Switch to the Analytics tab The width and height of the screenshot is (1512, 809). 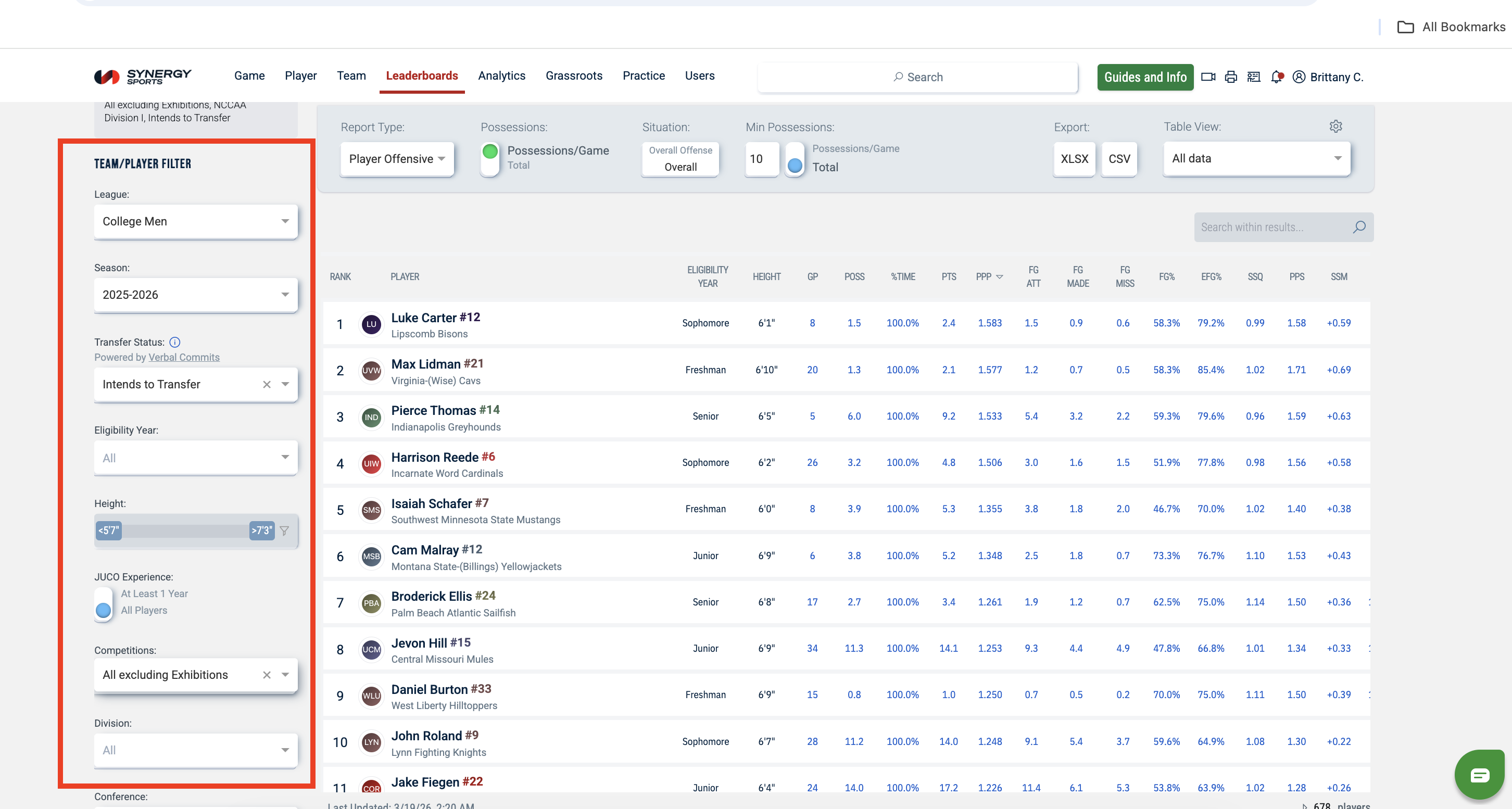(501, 75)
